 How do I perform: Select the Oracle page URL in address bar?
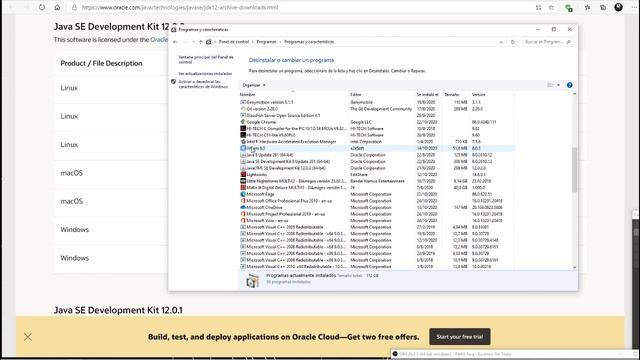[180, 7]
